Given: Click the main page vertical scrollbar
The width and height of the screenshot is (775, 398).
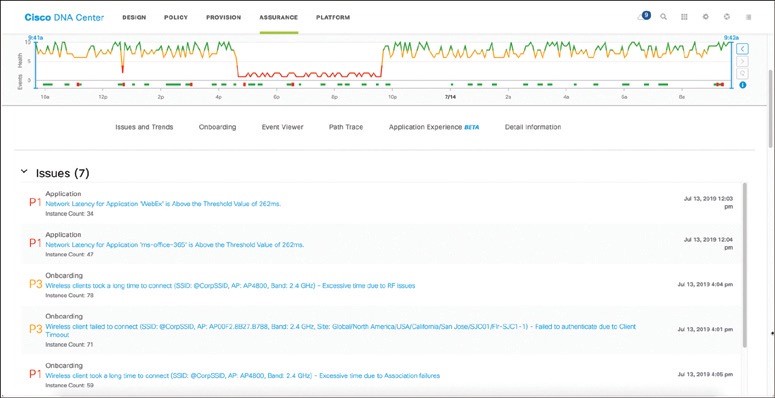Looking at the screenshot, I should (771, 109).
